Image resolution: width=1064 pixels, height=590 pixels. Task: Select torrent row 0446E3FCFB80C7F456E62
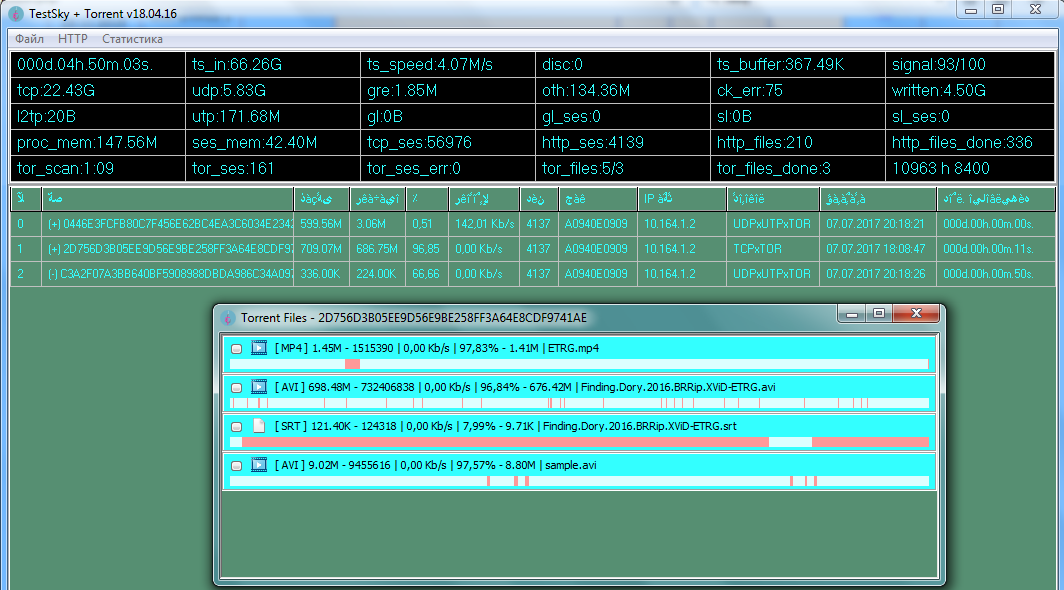coord(170,224)
